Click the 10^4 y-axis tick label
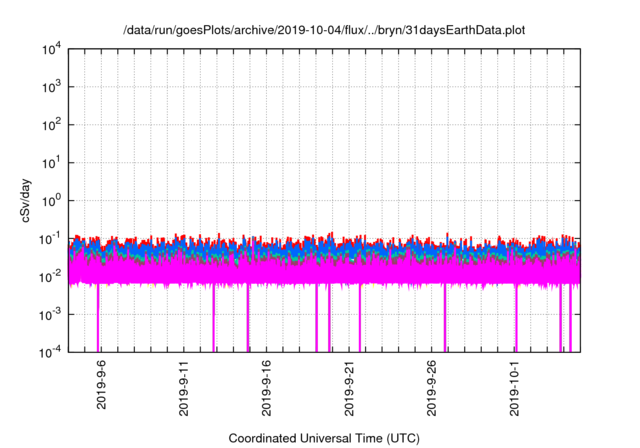Viewport: 640px width, 448px height. click(51, 49)
